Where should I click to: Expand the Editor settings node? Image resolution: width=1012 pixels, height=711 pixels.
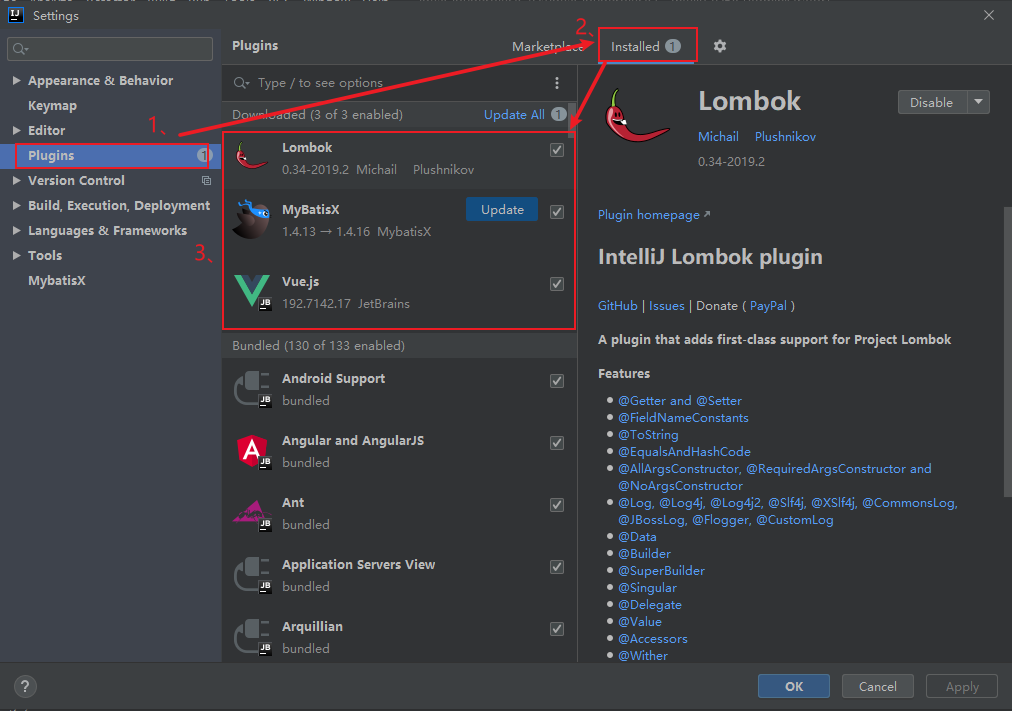click(16, 130)
